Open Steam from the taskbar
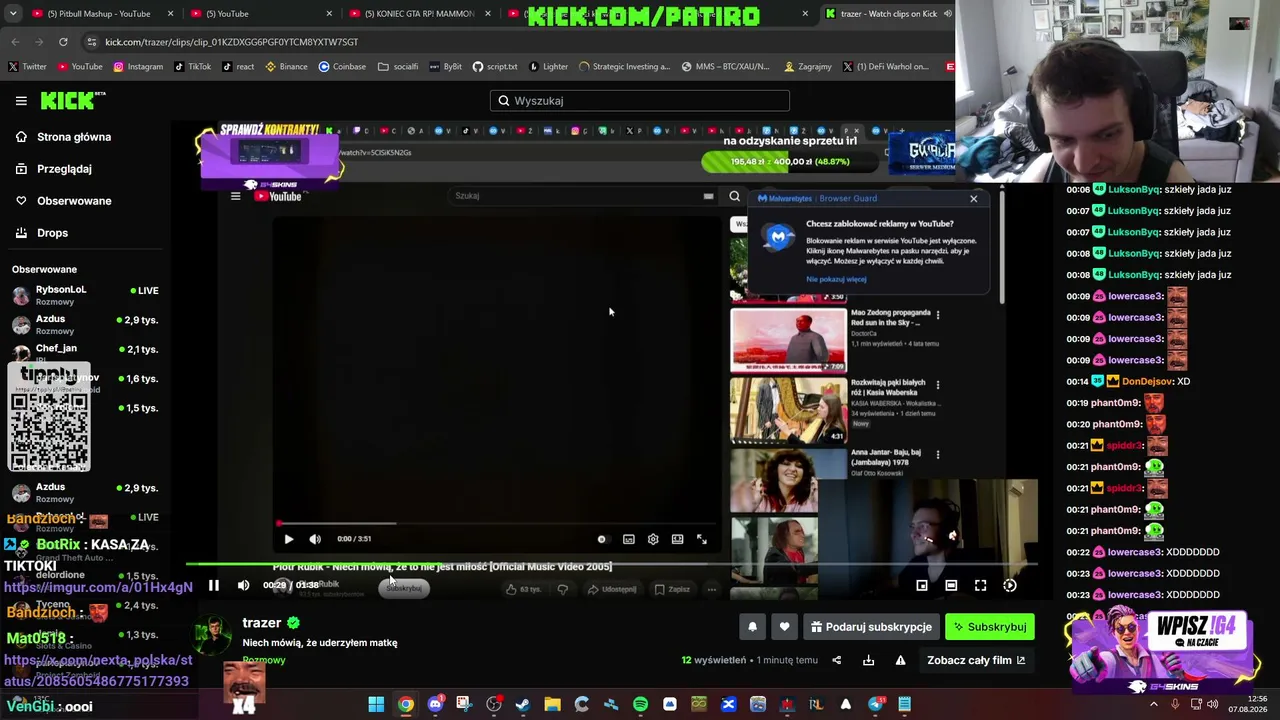 [x=523, y=704]
